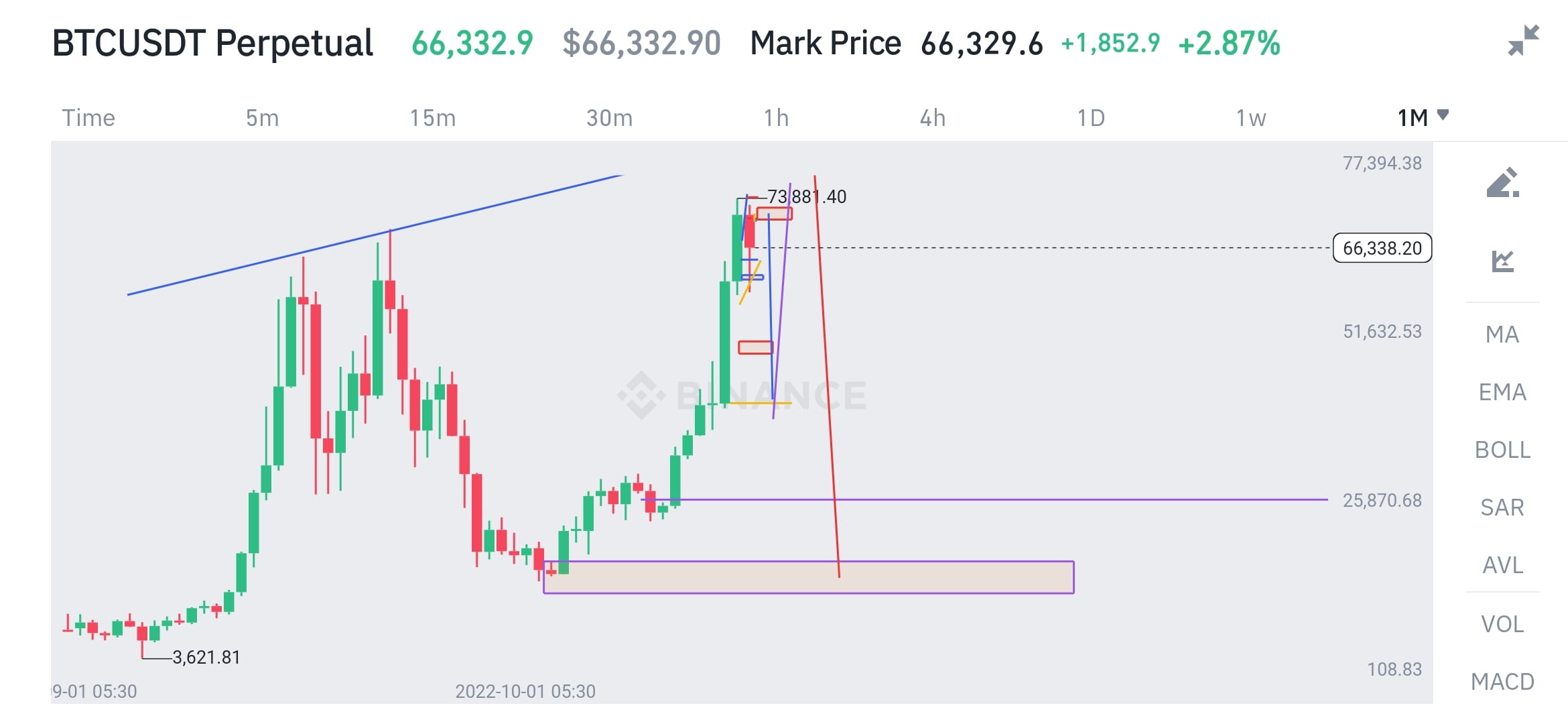Click the BTCUSDT Perpetual title
Viewport: 1568px width, 724px height.
pos(213,42)
